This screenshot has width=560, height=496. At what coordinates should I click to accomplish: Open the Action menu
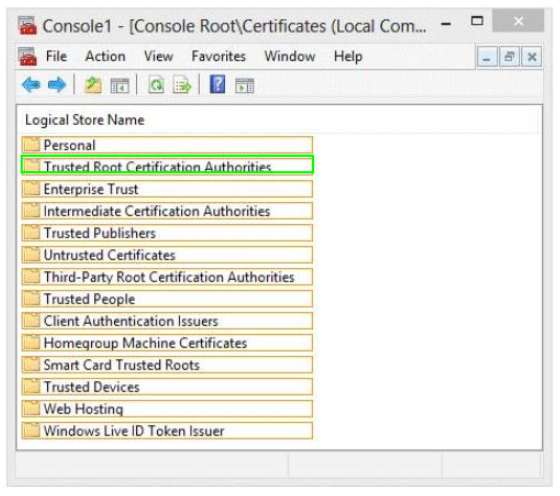105,56
